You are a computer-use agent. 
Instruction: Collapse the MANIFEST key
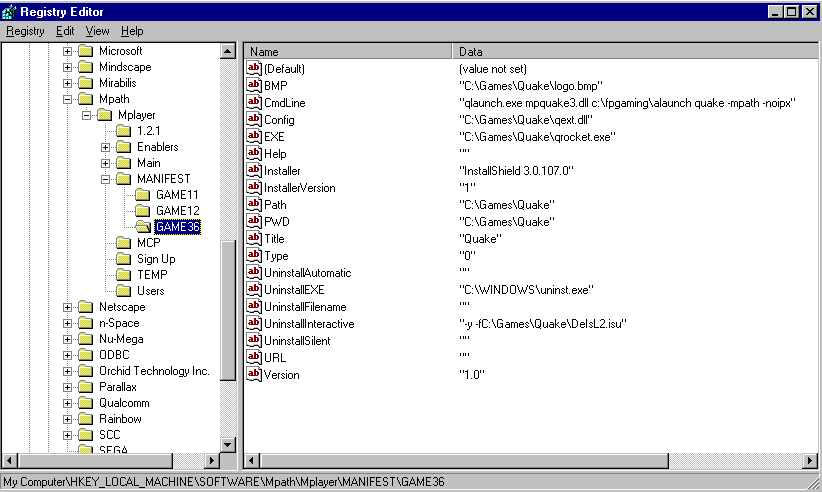[x=105, y=179]
